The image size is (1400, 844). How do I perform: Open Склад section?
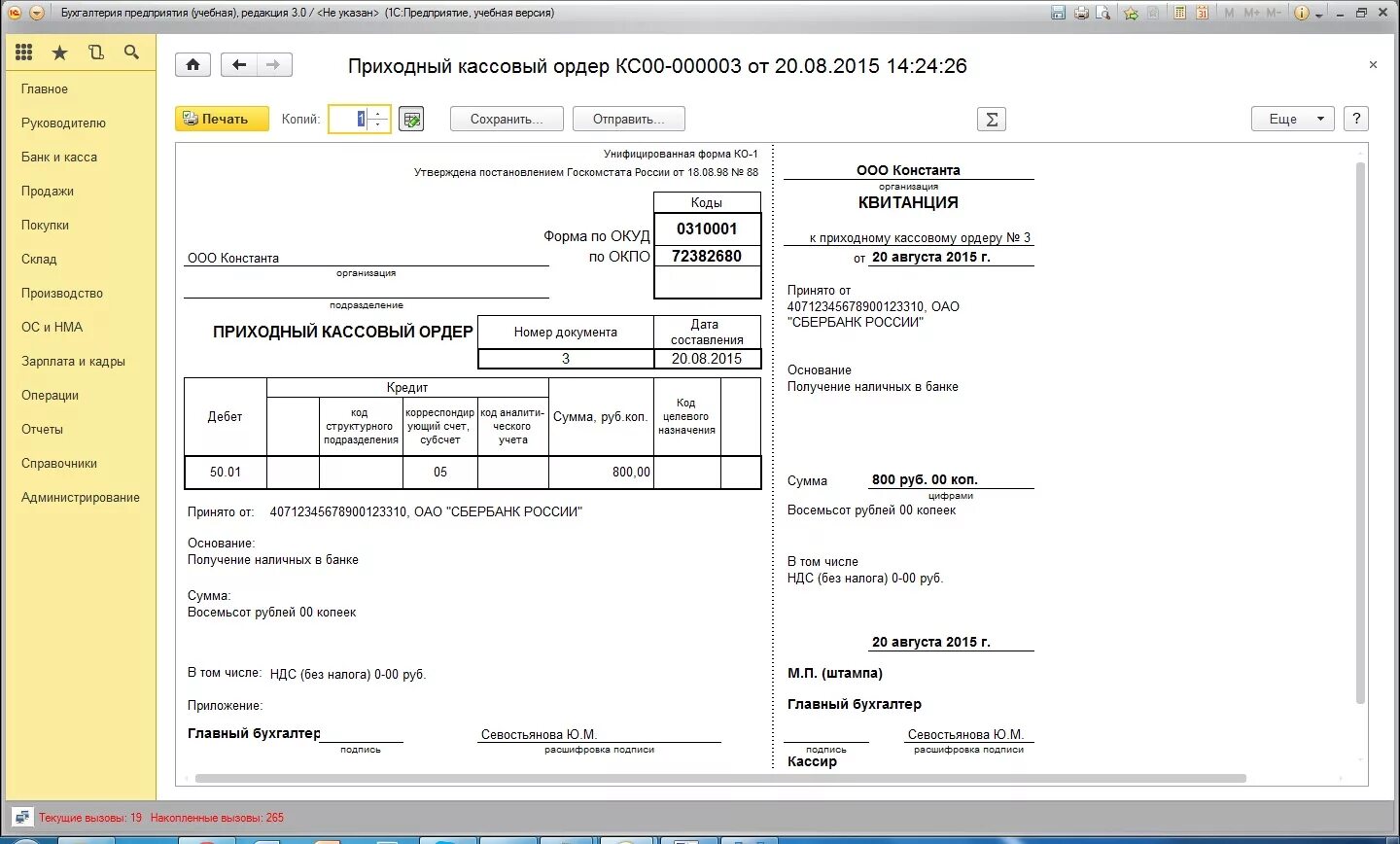(39, 259)
